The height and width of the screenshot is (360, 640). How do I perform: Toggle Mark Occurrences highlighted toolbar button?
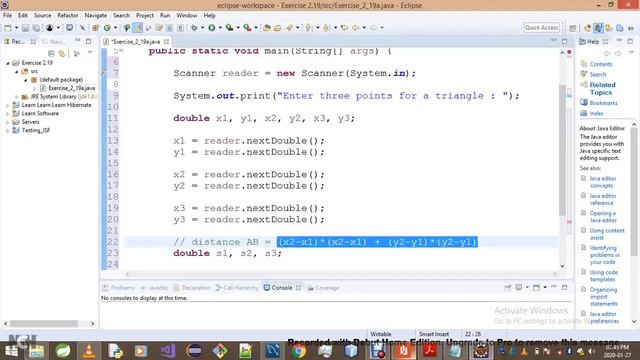pos(138,28)
